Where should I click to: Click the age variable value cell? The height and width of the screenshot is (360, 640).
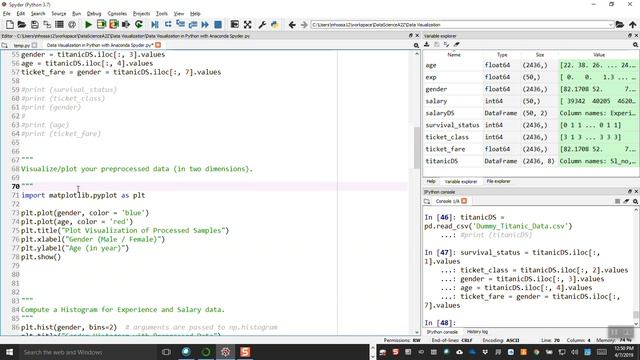pos(598,65)
